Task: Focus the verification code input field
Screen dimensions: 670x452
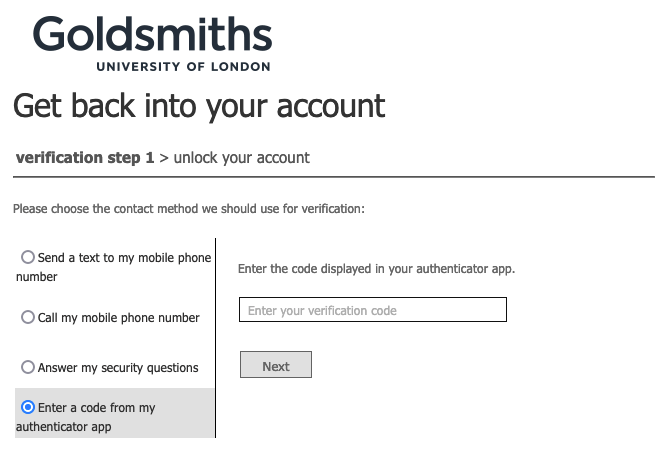Action: point(372,311)
